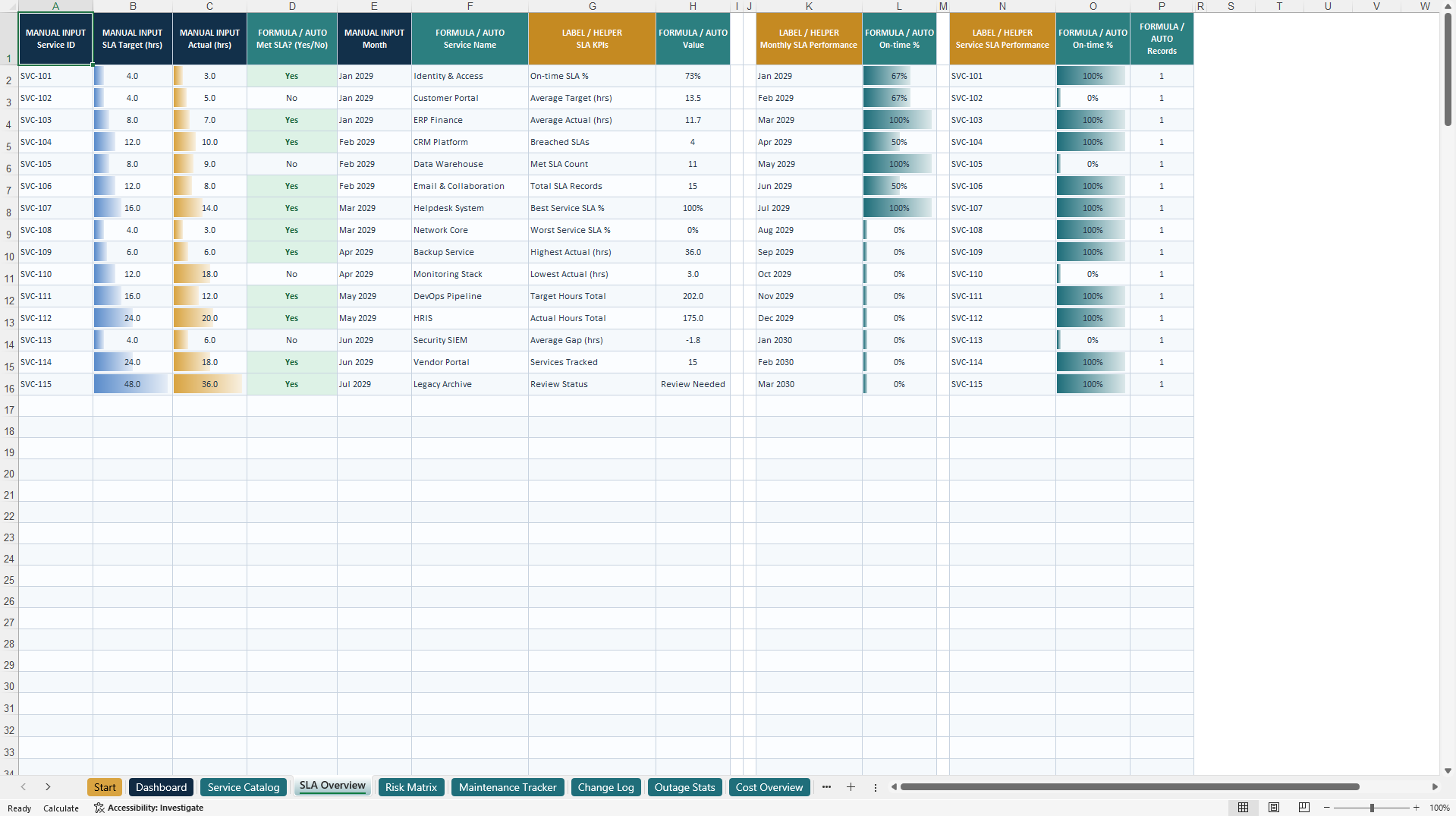Click the horizontal scrollbar thumb
1456x816 pixels.
1130,787
